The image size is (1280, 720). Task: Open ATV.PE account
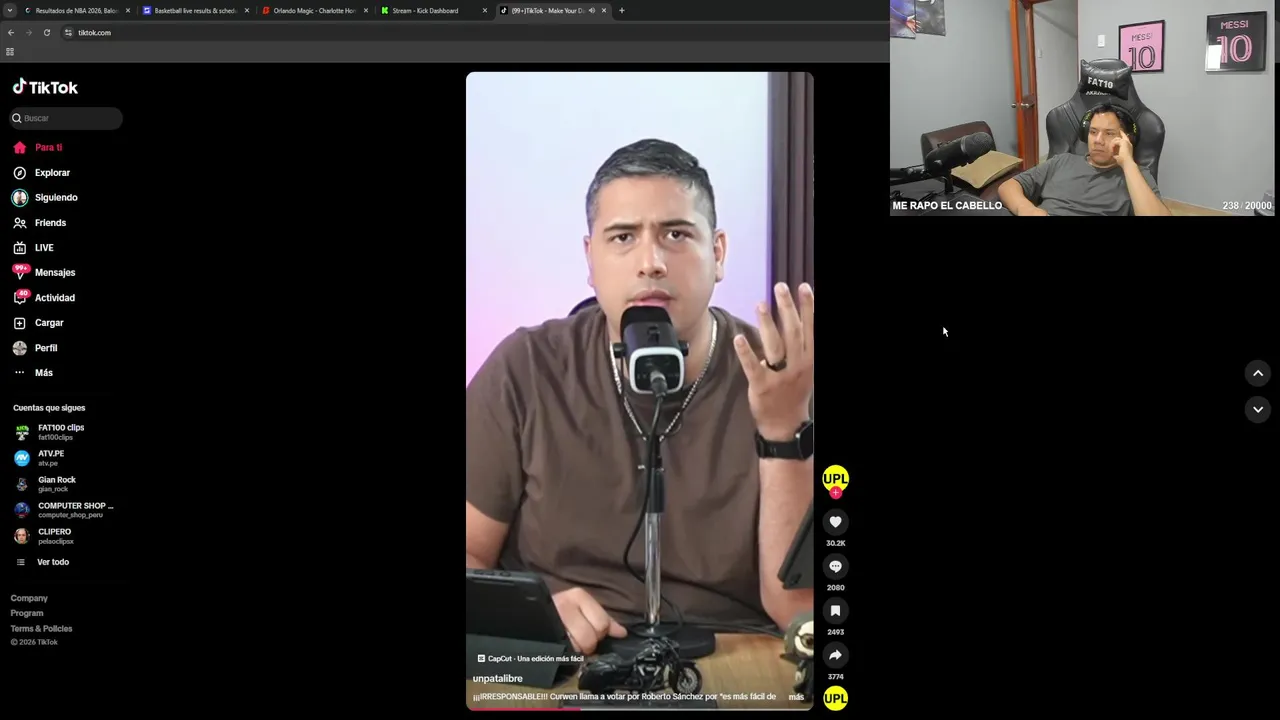(50, 458)
